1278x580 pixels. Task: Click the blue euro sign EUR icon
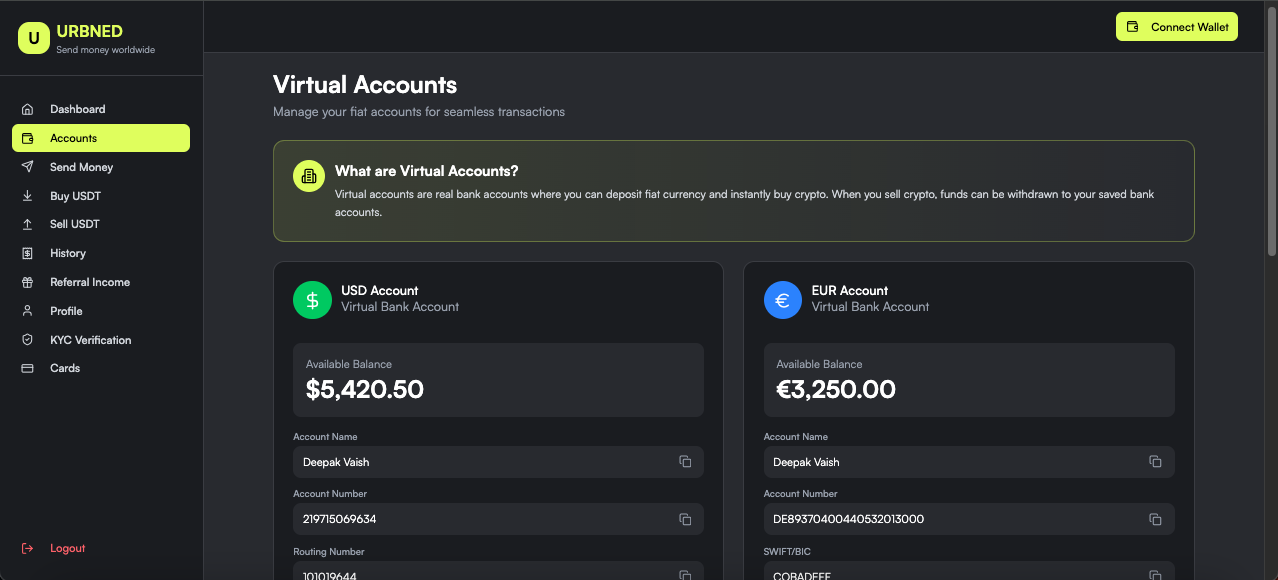coord(782,300)
